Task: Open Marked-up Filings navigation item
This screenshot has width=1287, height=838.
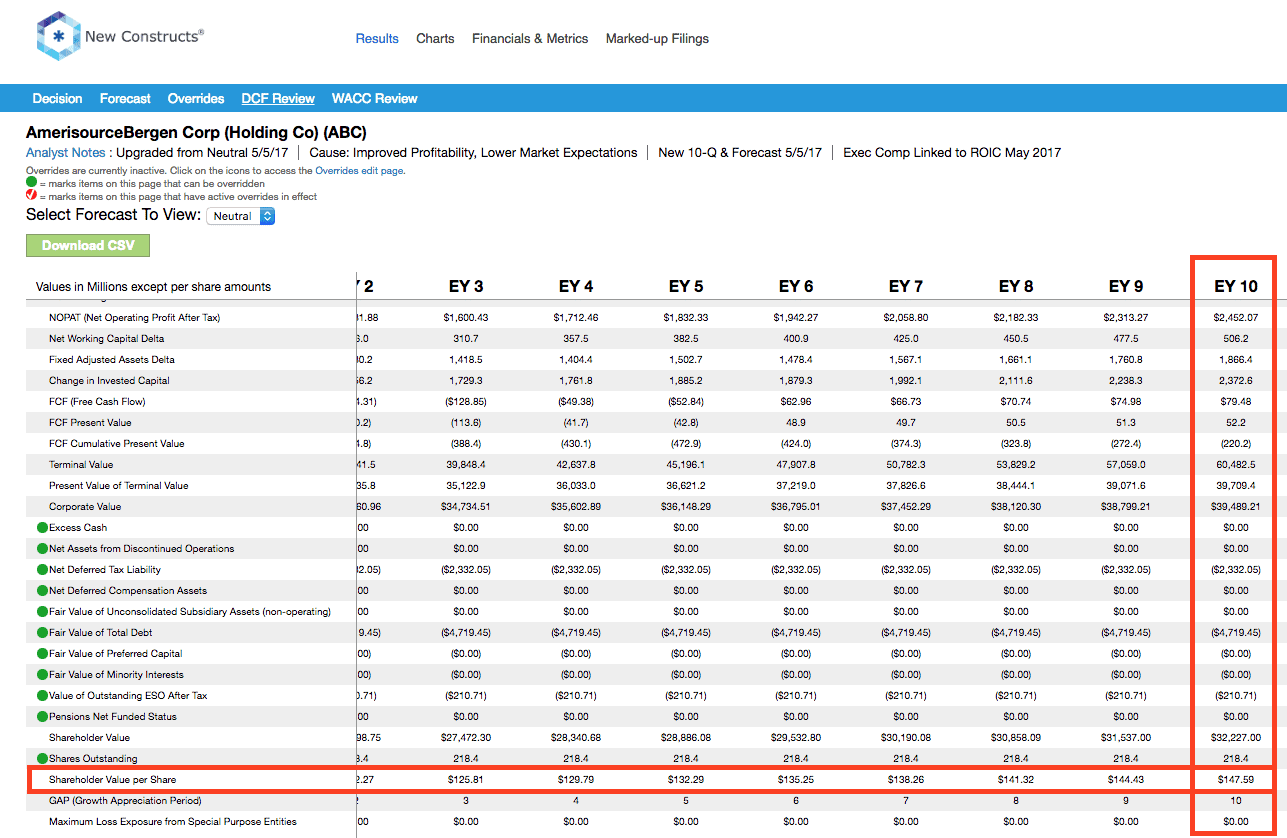Action: [x=657, y=39]
